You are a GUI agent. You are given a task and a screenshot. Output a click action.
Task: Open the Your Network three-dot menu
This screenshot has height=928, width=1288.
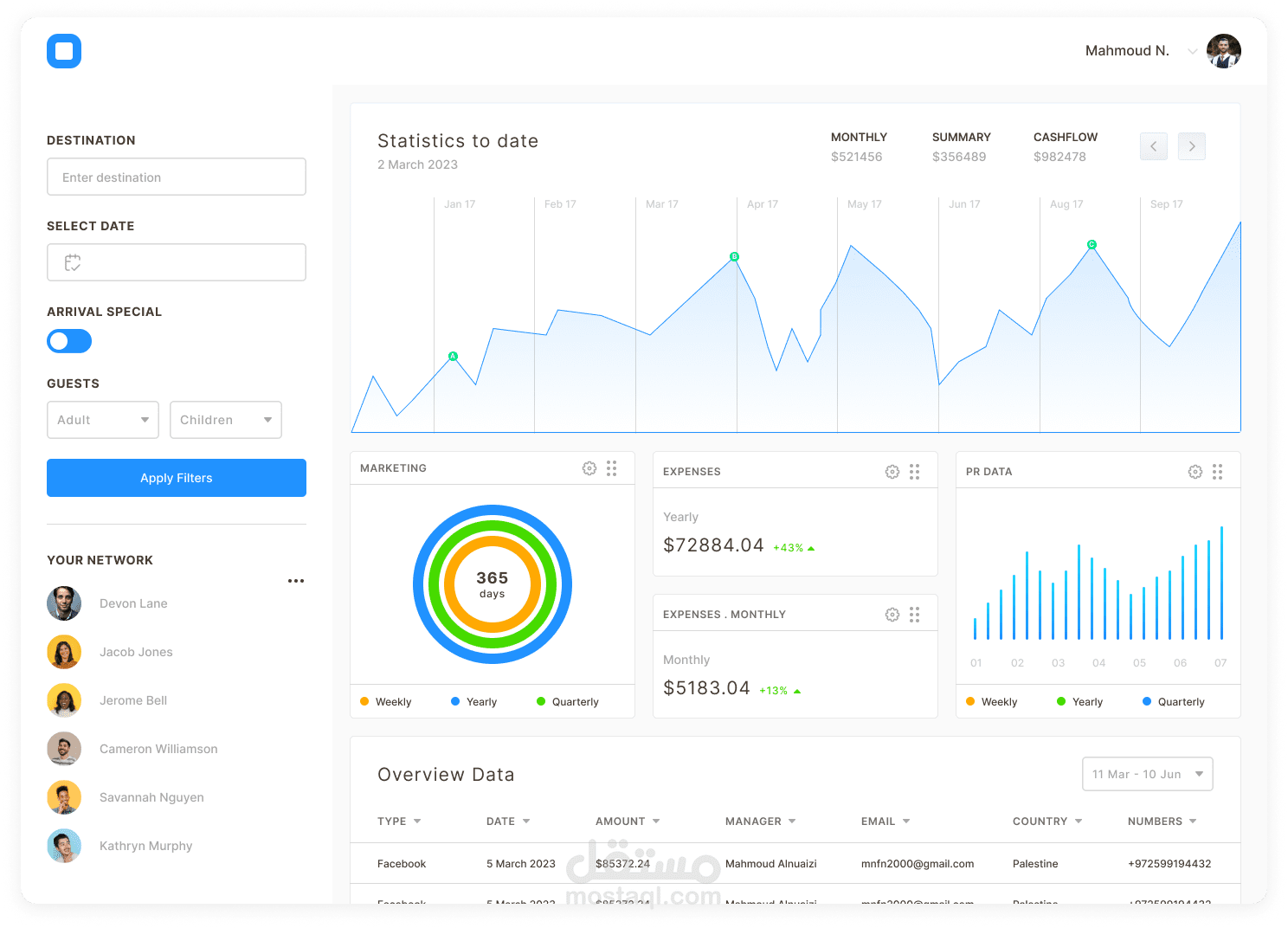(x=296, y=581)
